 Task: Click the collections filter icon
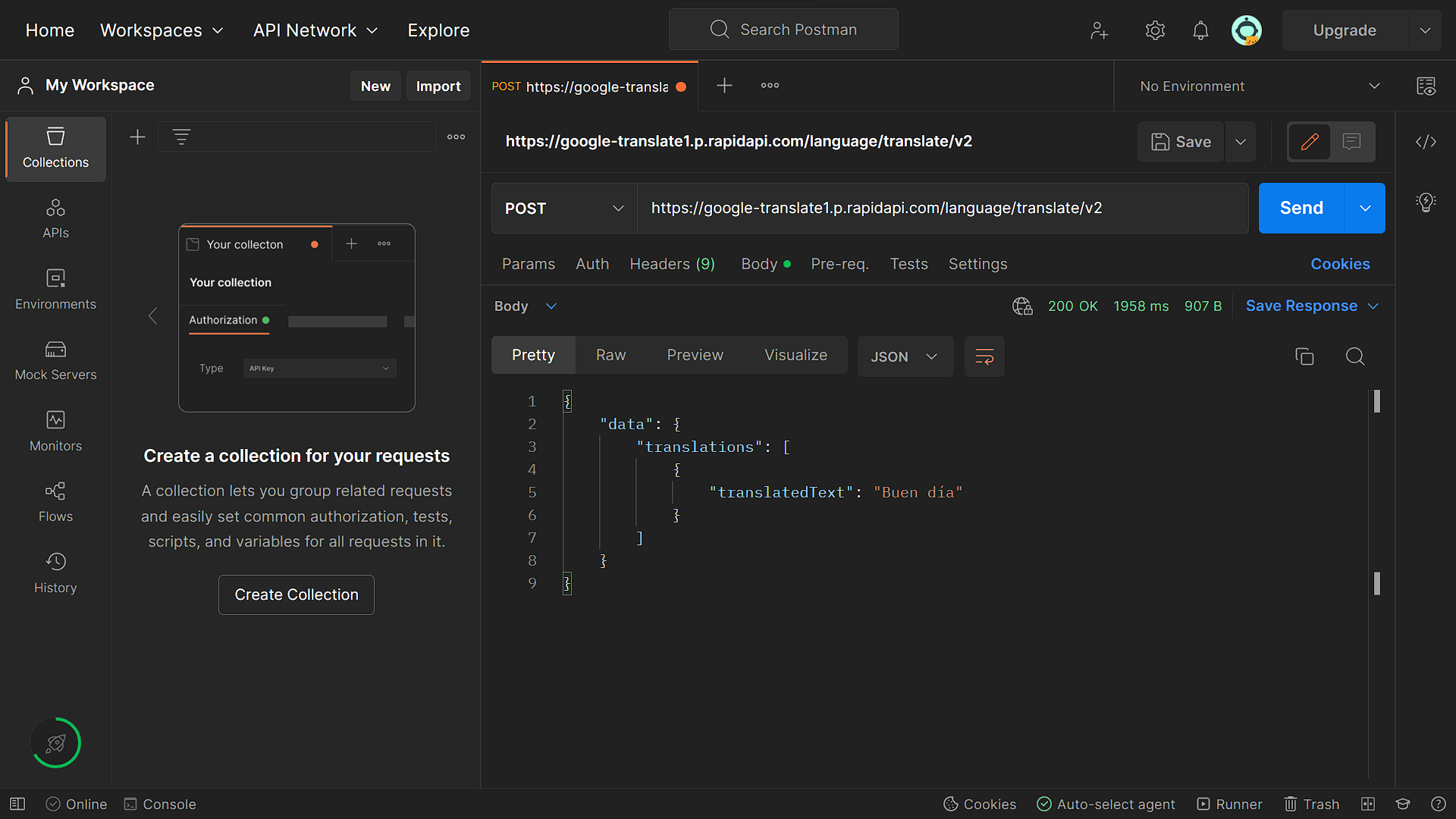181,137
